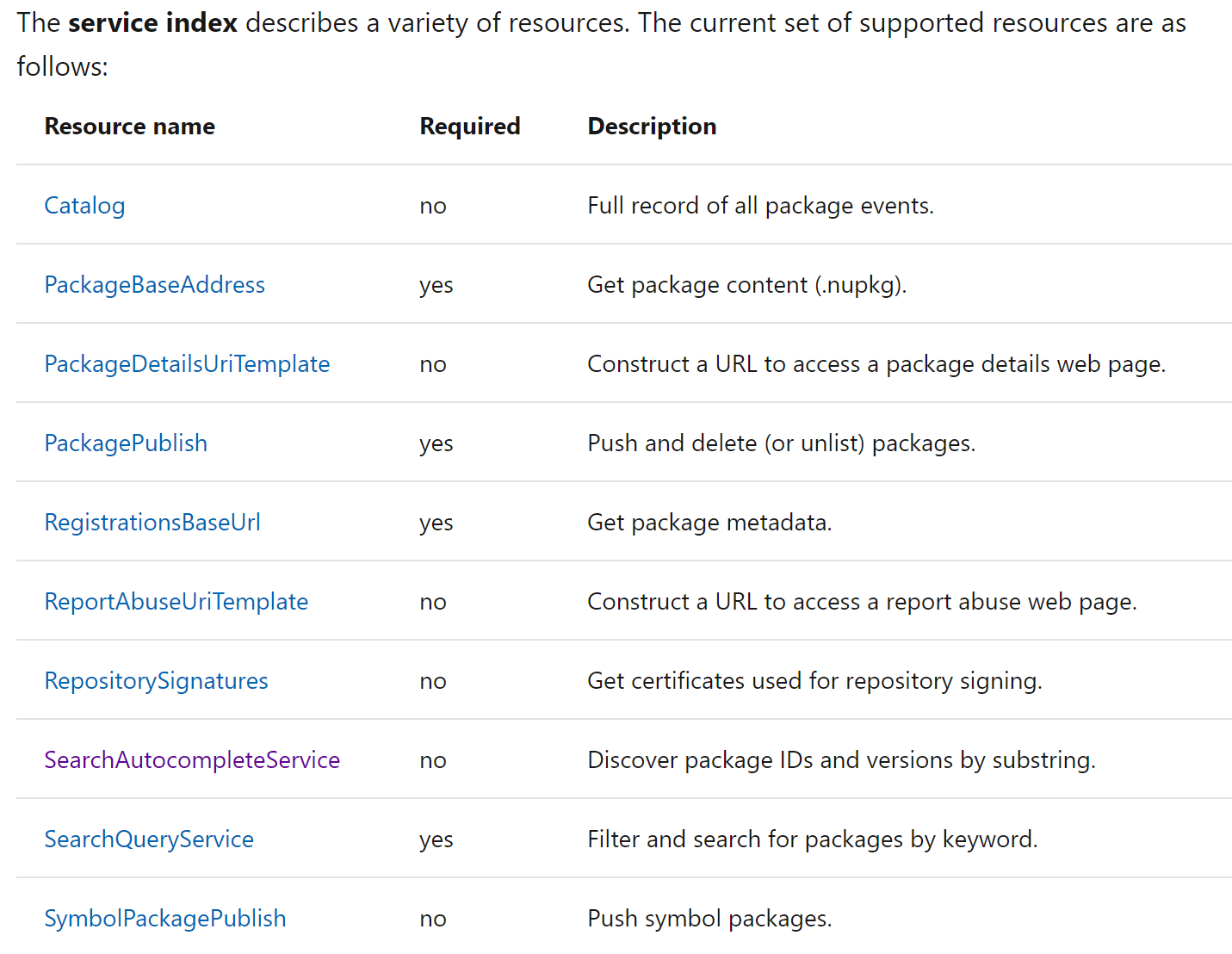Open the PackageDetailsUriTemplate documentation link
This screenshot has height=954, width=1232.
pos(187,364)
